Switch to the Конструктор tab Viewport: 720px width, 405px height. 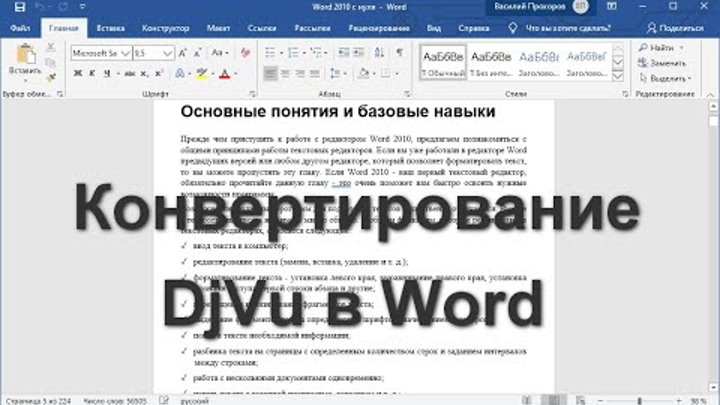[x=165, y=28]
